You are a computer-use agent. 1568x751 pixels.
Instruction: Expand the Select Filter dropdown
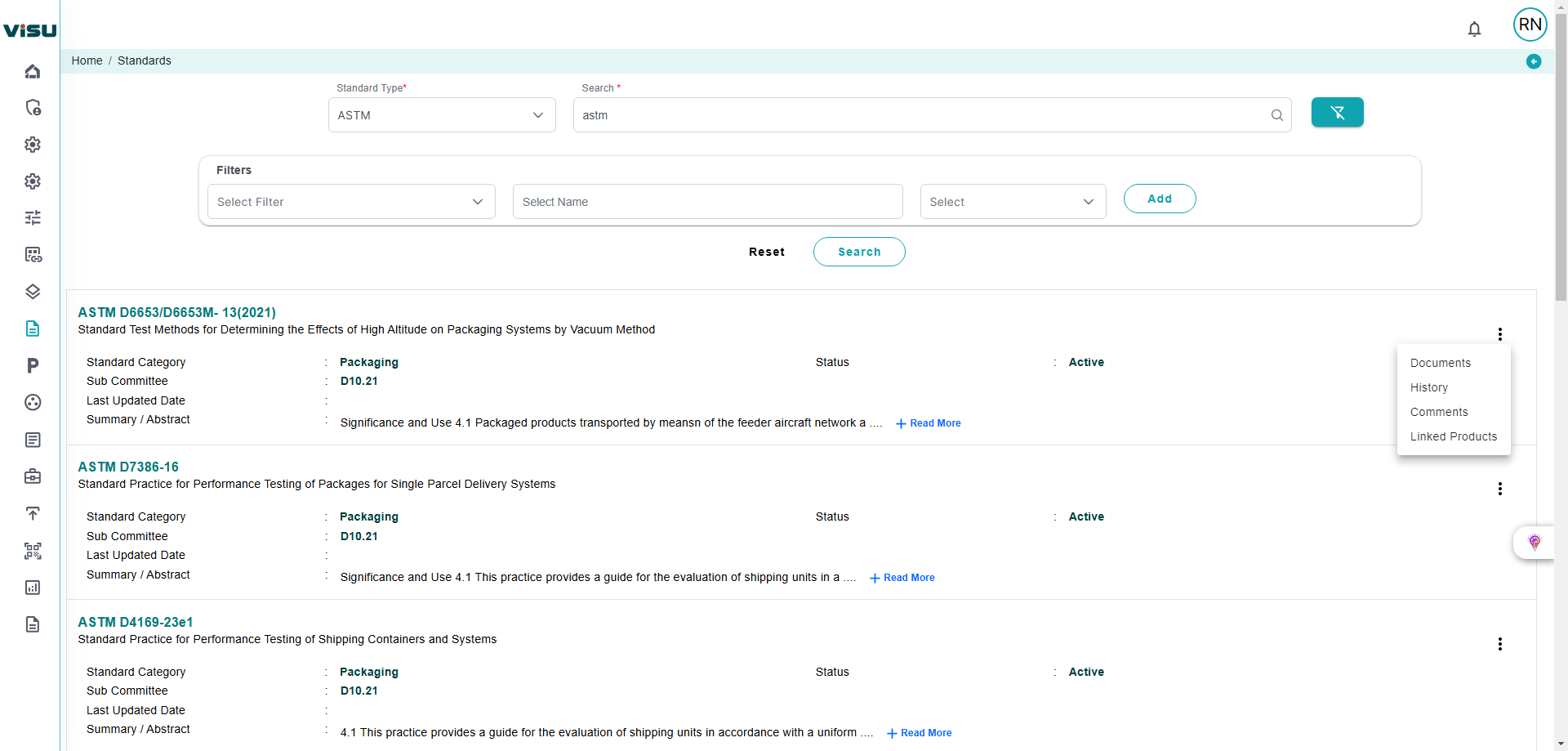[x=351, y=202]
